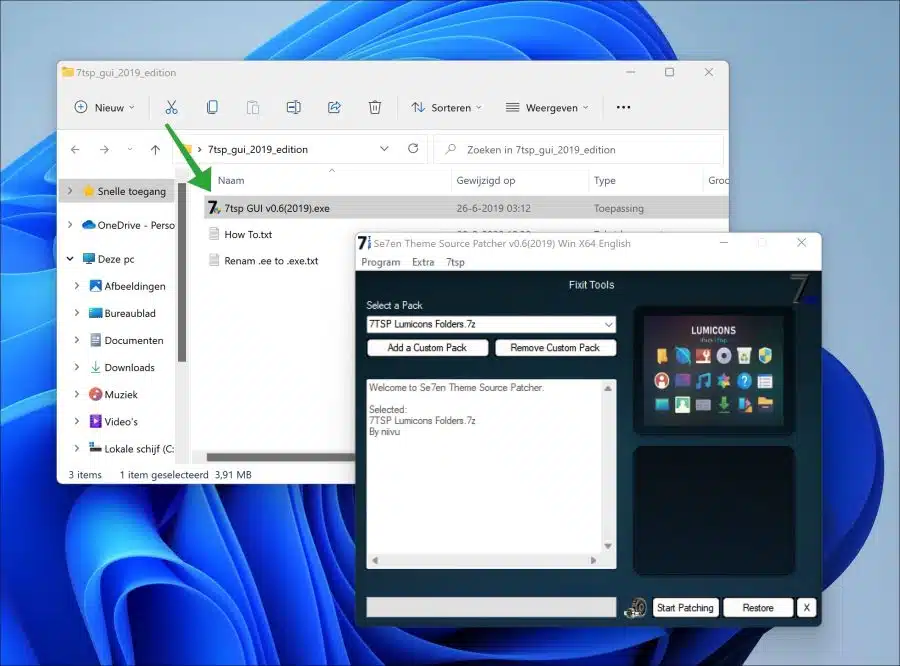
Task: Click the Muziek music icon in sidebar
Action: pos(95,394)
